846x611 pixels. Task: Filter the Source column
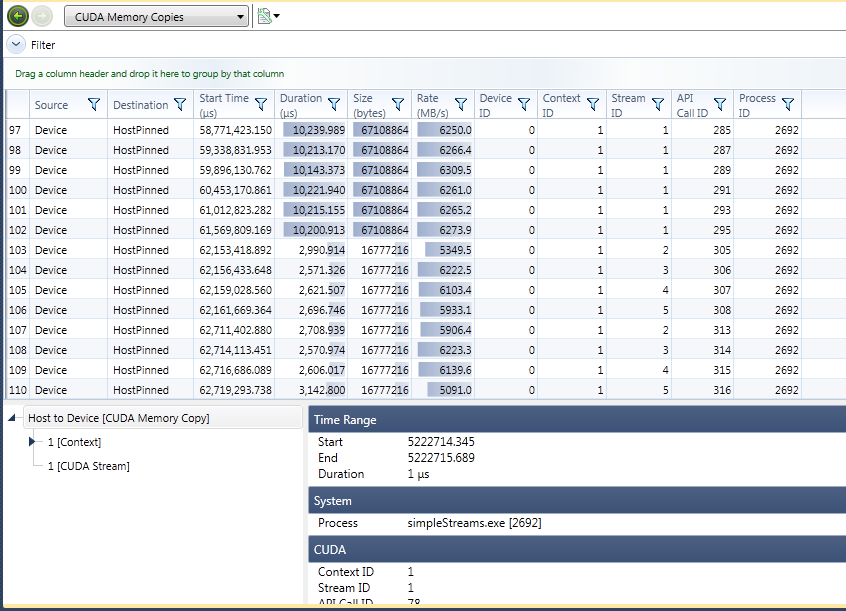pyautogui.click(x=94, y=105)
